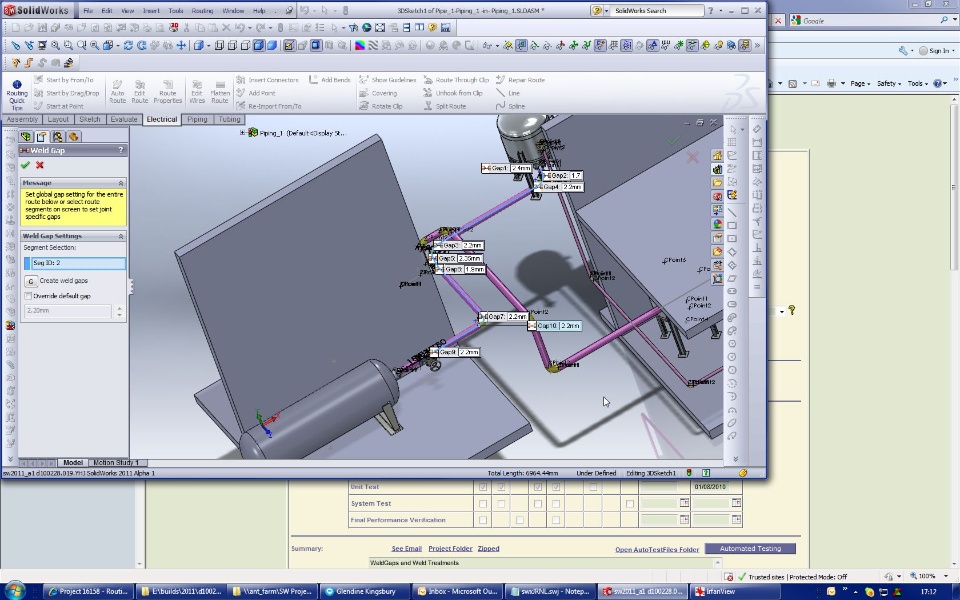Switch to the Piping tab
This screenshot has height=600, width=960.
click(197, 119)
